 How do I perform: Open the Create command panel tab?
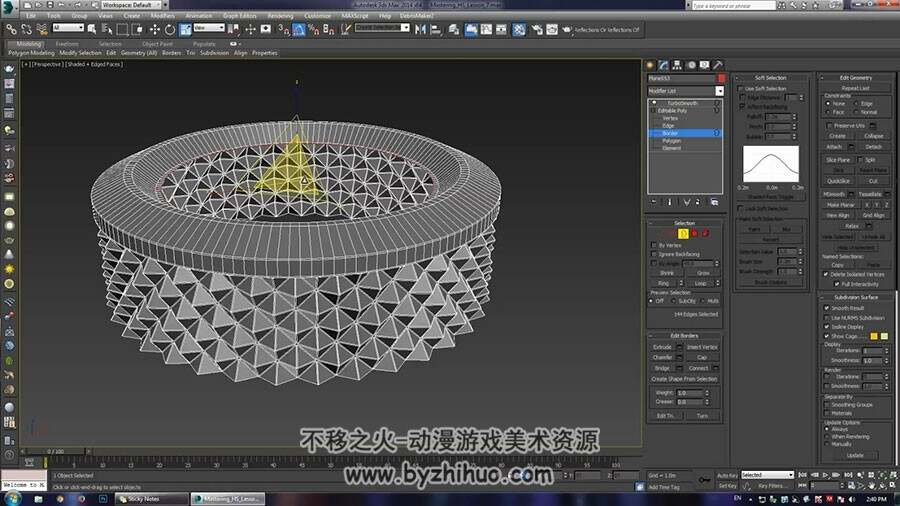pos(650,65)
